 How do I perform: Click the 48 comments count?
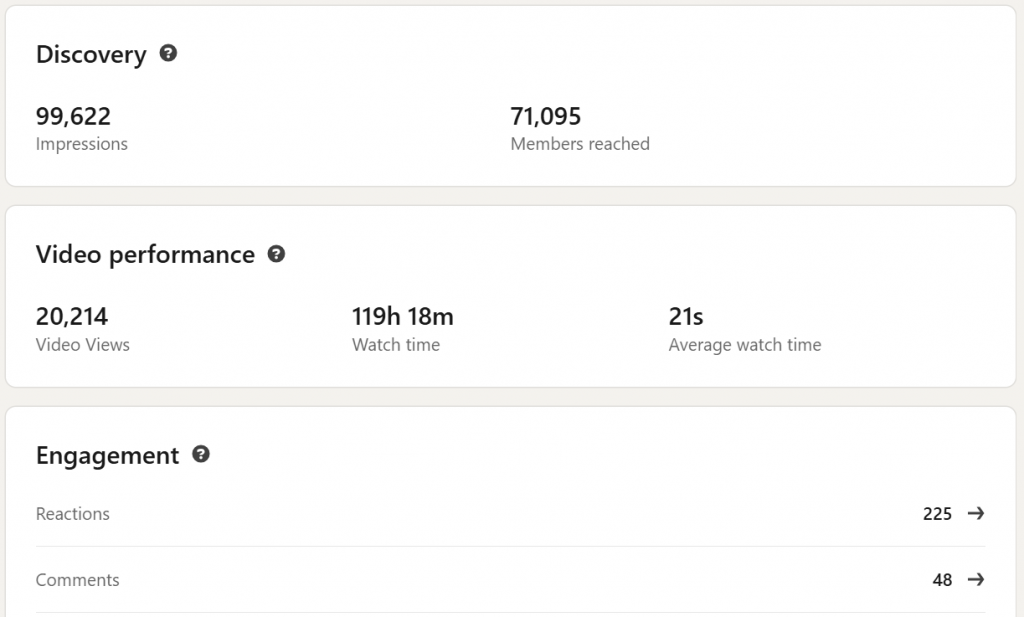[x=942, y=580]
